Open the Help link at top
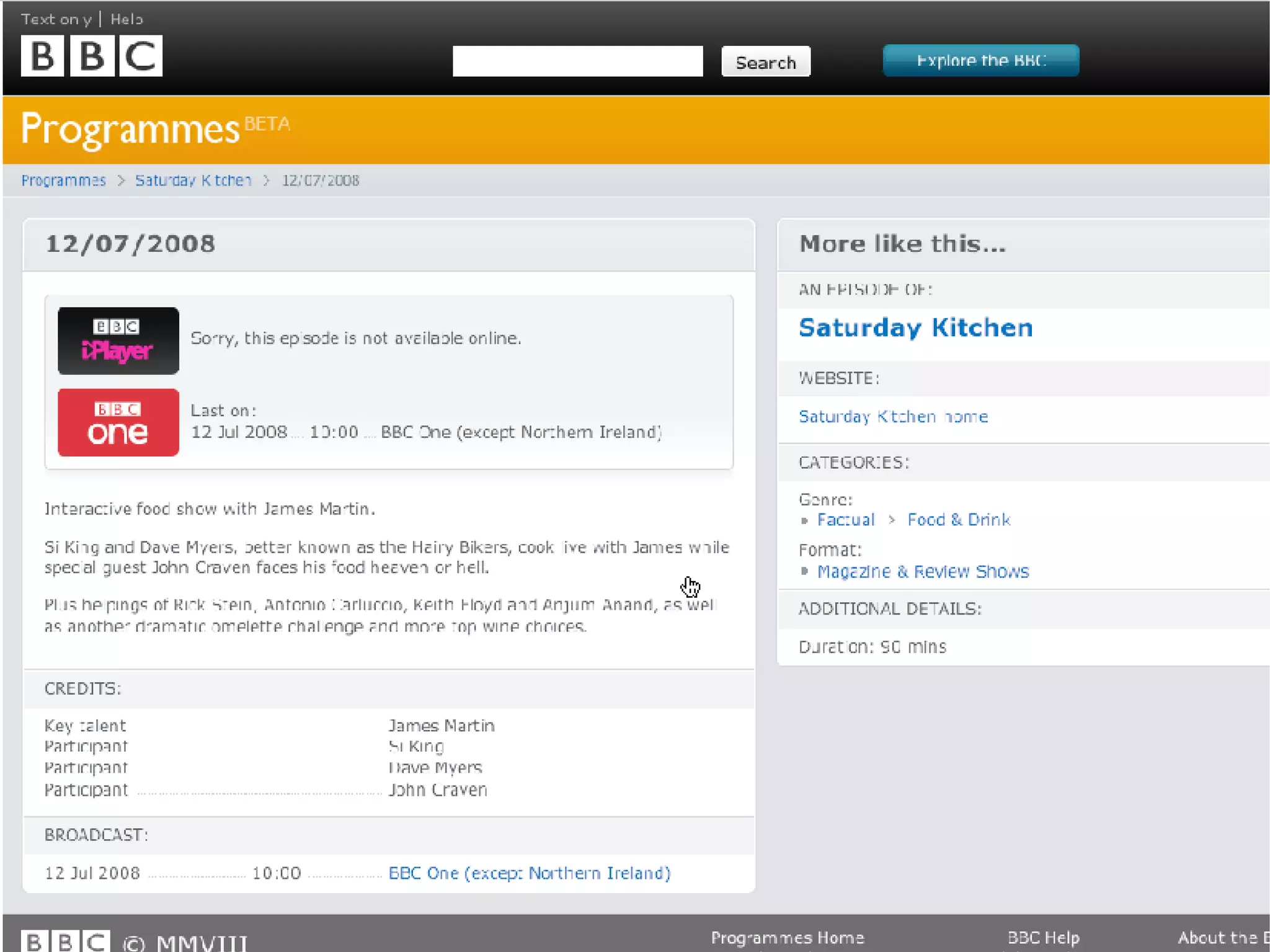 (127, 19)
